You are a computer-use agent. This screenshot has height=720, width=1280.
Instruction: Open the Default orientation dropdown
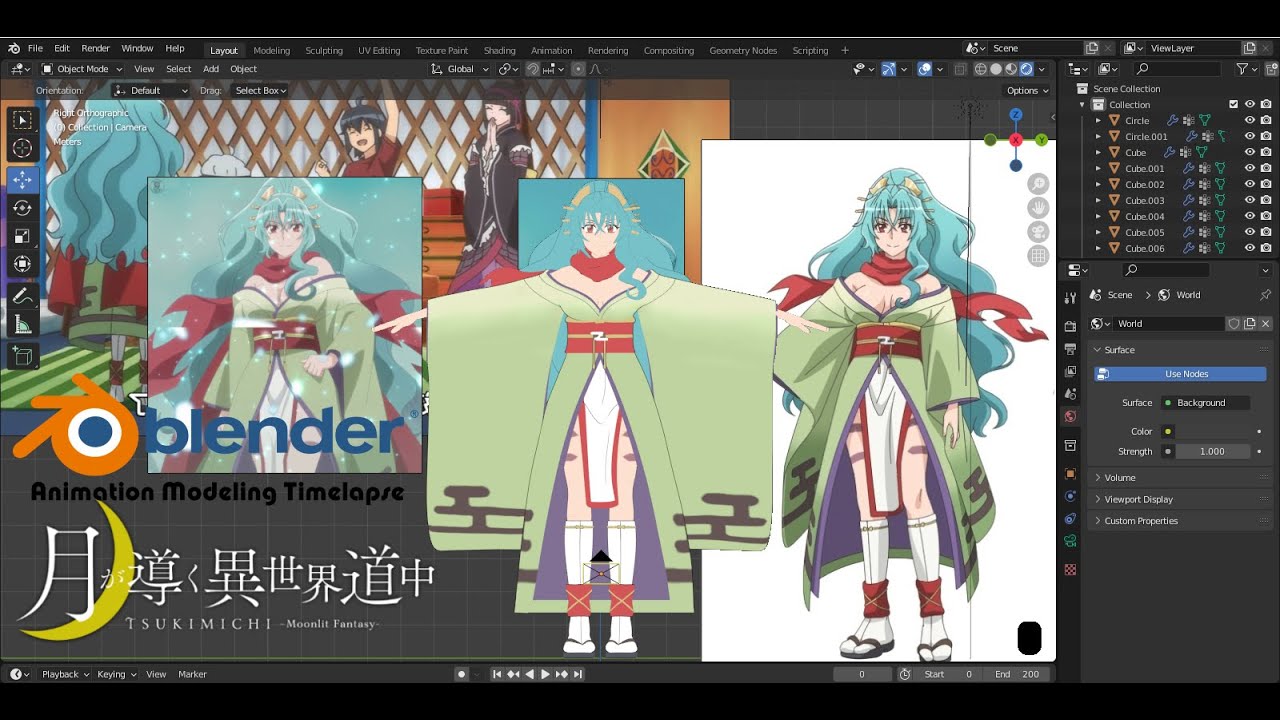pos(151,90)
